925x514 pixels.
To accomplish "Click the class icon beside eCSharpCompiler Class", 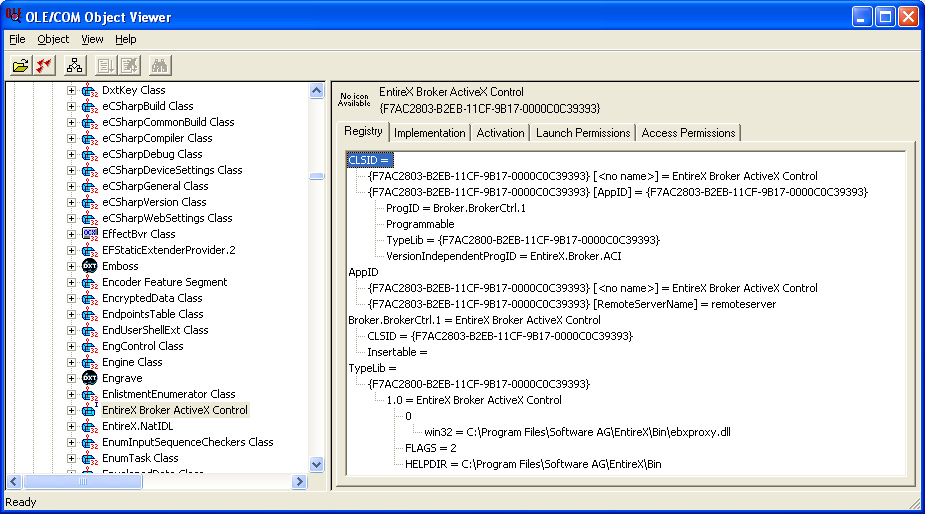I will (x=90, y=138).
